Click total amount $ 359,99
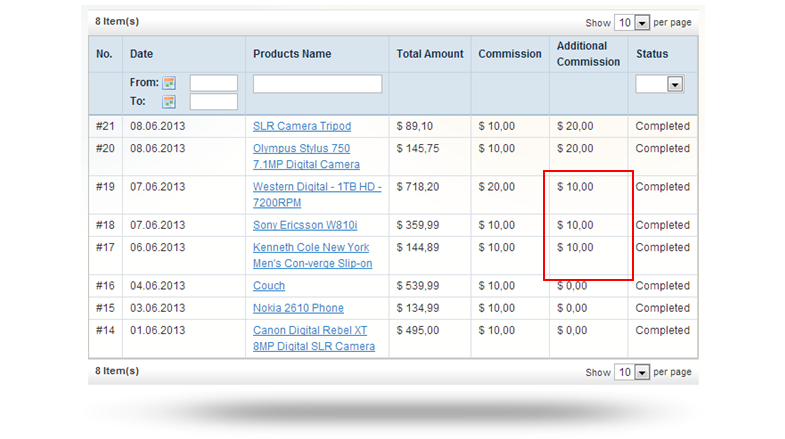The height and width of the screenshot is (439, 785). [x=418, y=225]
